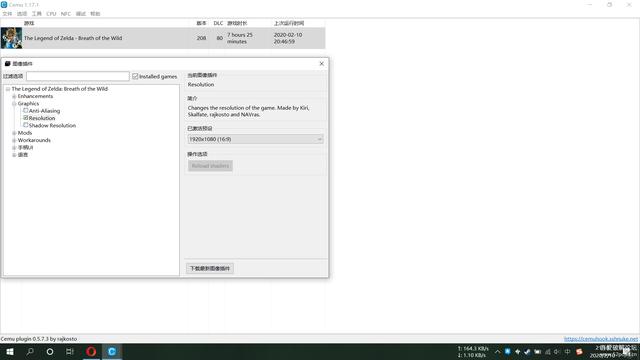Click the Chinese IME indicator in tray
The height and width of the screenshot is (360, 640).
pos(567,351)
